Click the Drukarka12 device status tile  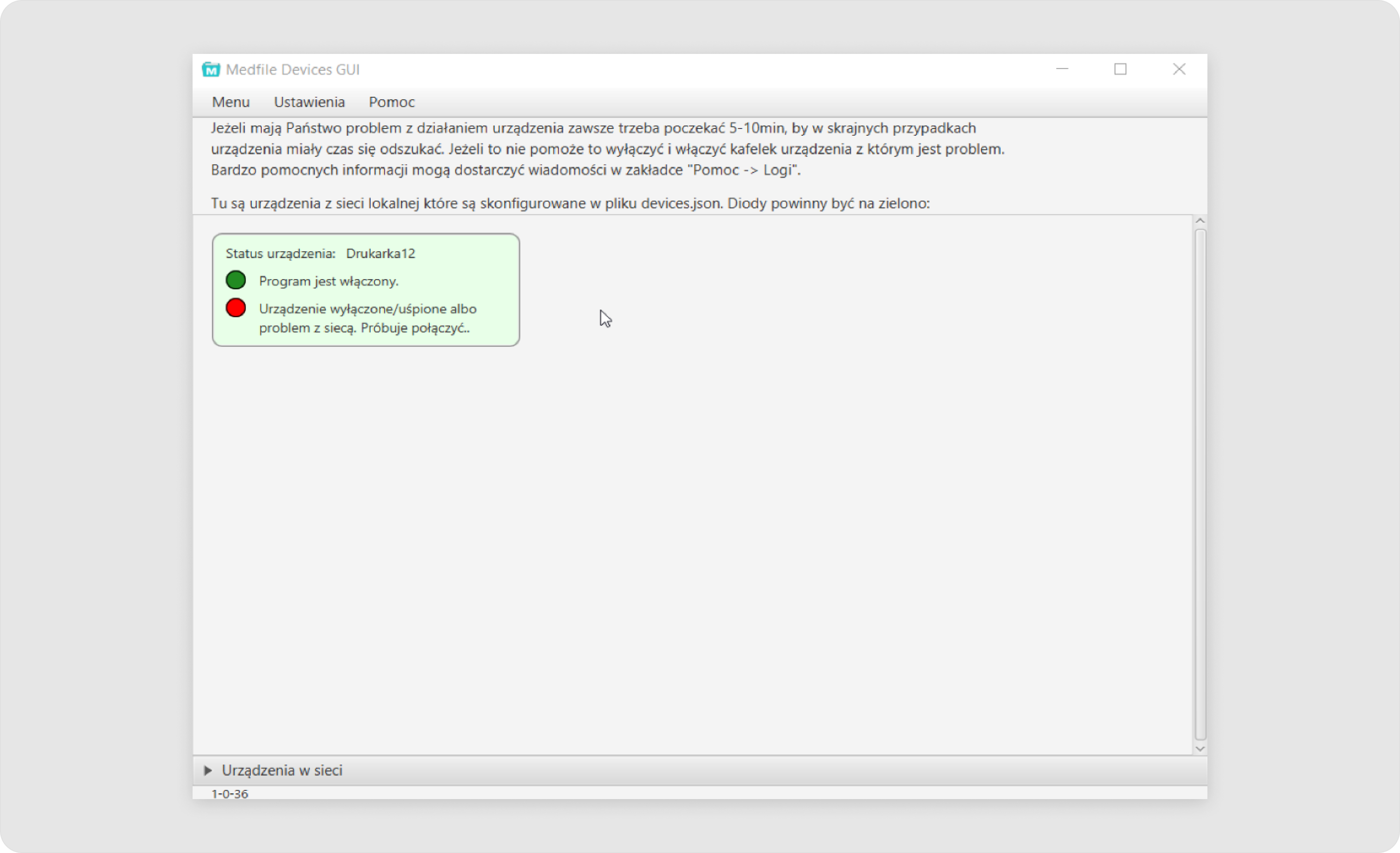point(366,290)
